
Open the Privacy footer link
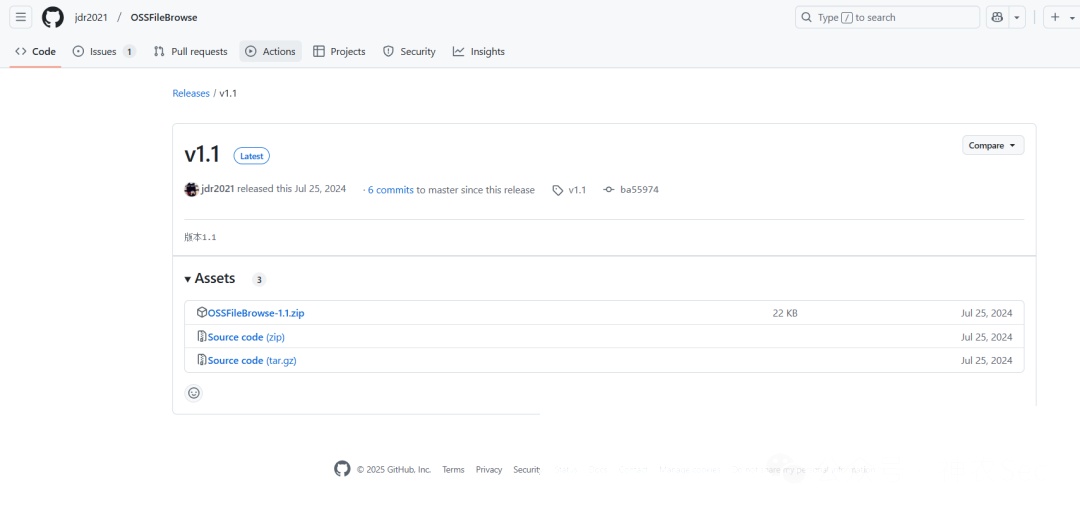(489, 470)
